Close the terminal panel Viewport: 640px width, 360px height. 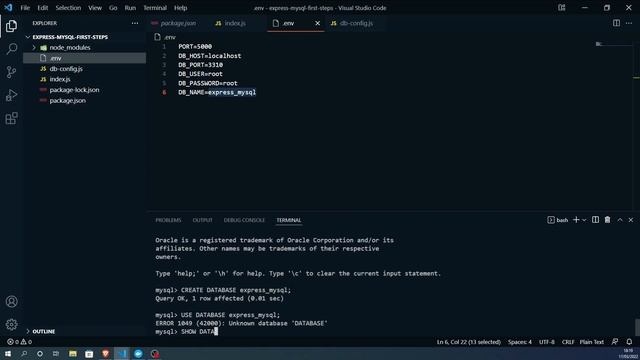point(631,220)
